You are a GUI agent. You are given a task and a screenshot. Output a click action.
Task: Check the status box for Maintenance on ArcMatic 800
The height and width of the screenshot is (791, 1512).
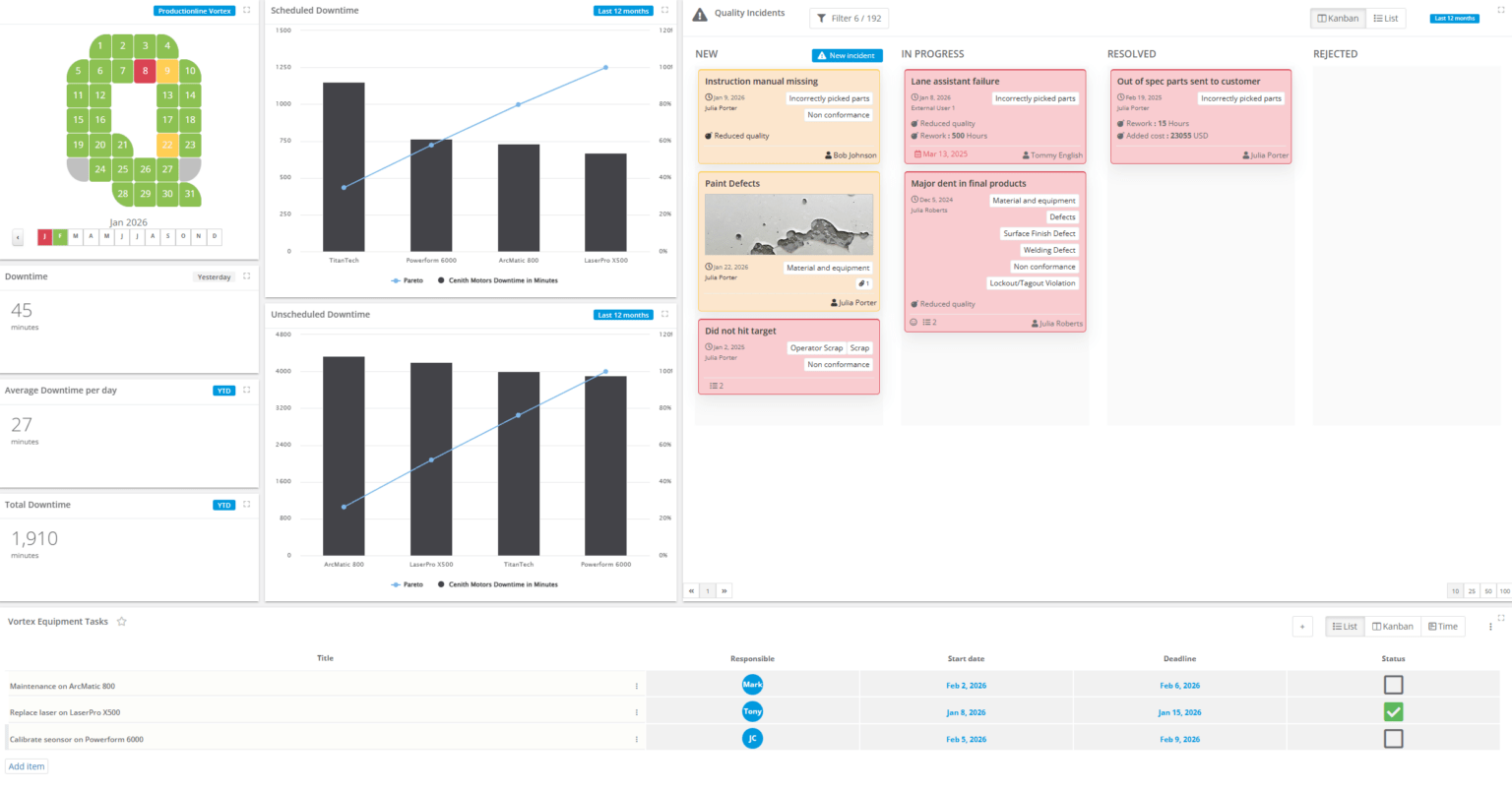pyautogui.click(x=1393, y=685)
